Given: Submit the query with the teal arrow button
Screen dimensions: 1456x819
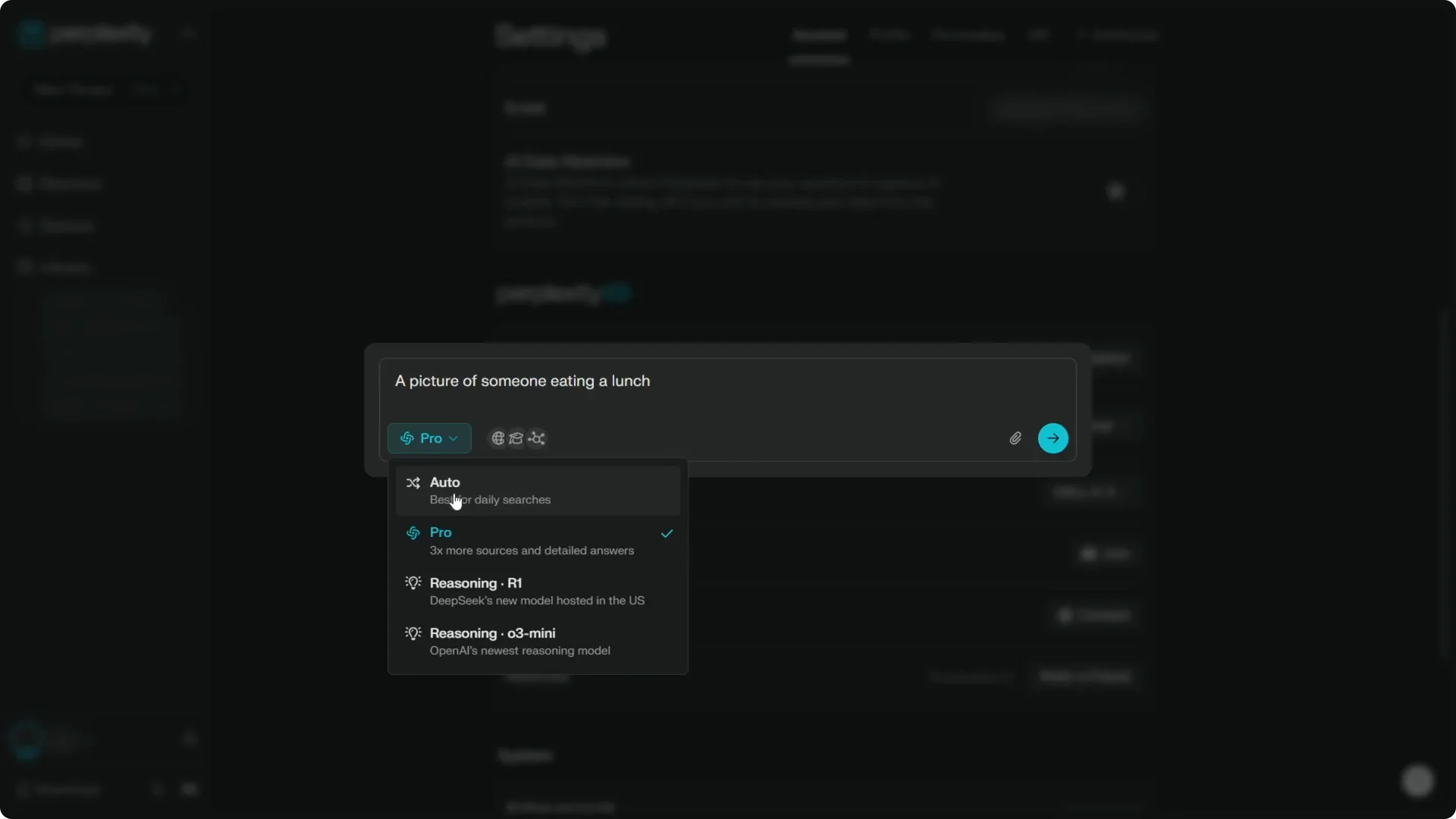Looking at the screenshot, I should 1053,438.
